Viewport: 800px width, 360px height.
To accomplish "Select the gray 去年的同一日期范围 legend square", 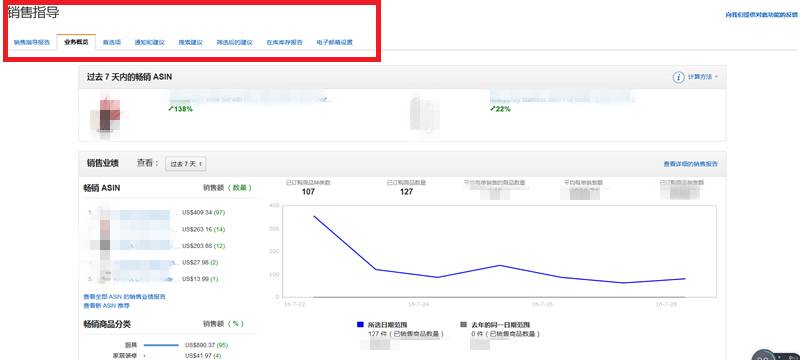I will point(463,324).
